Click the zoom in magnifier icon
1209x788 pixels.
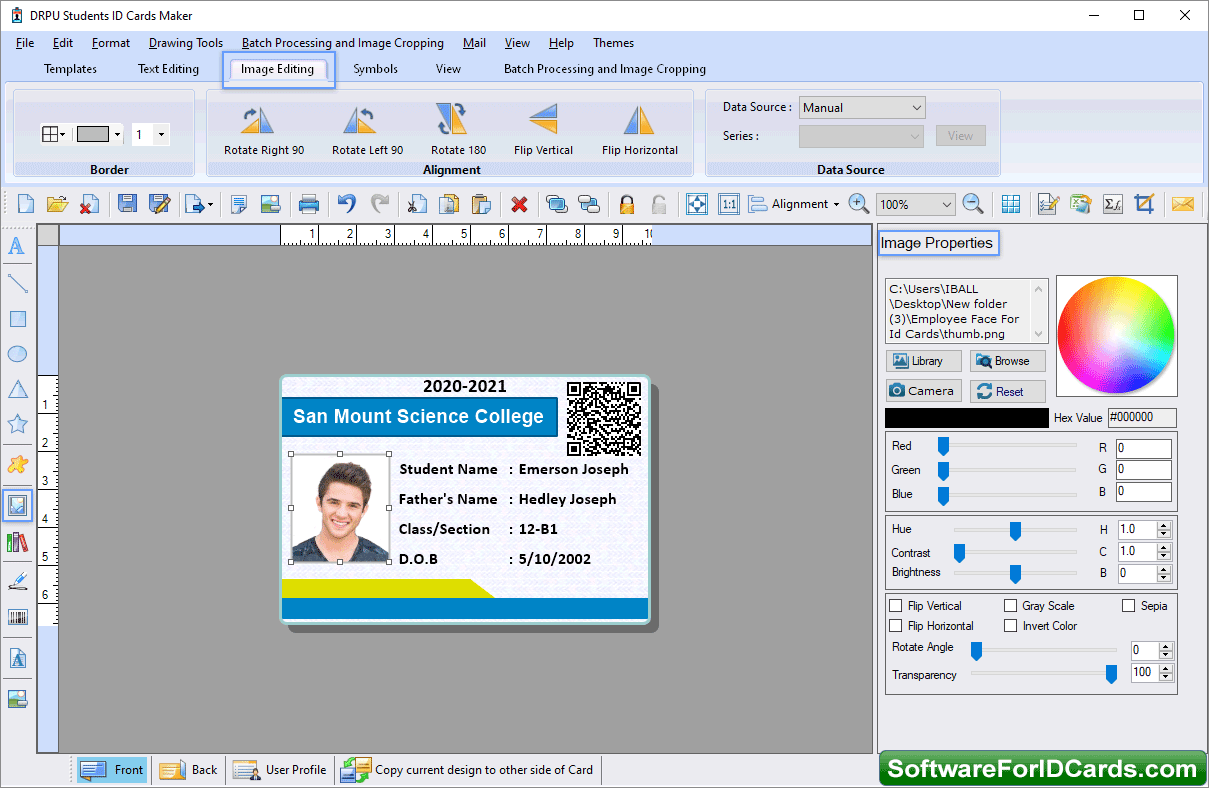pyautogui.click(x=858, y=204)
